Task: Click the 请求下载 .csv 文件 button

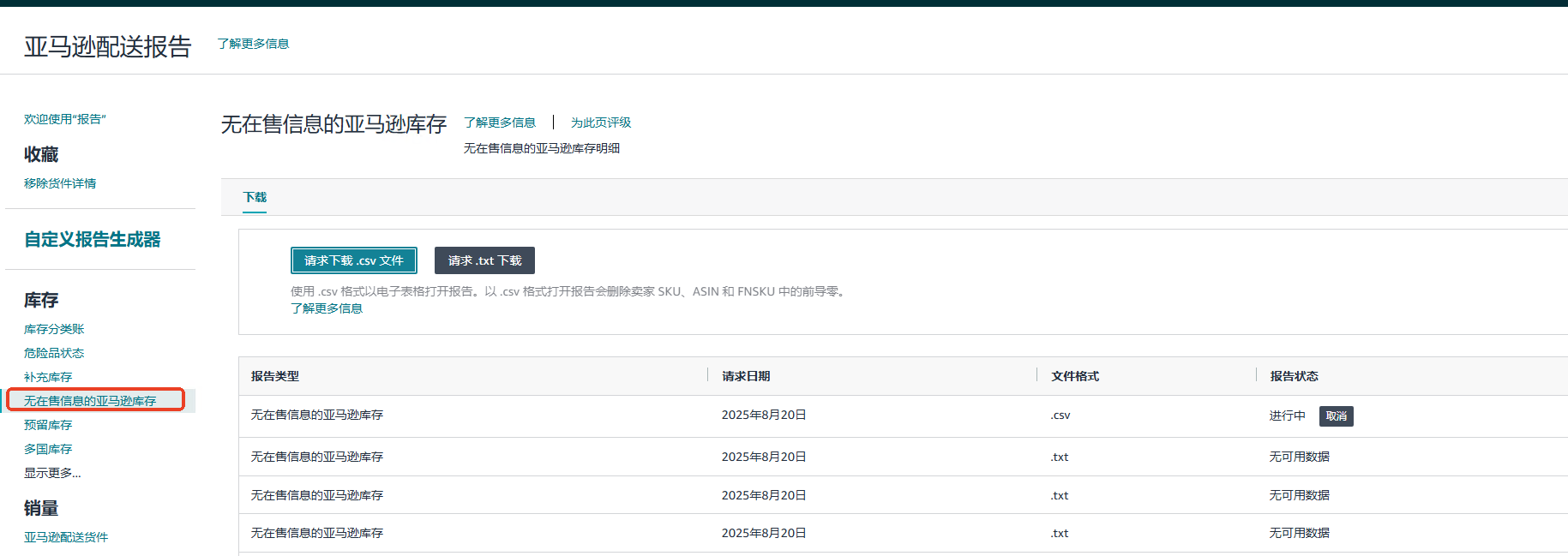Action: 353,260
